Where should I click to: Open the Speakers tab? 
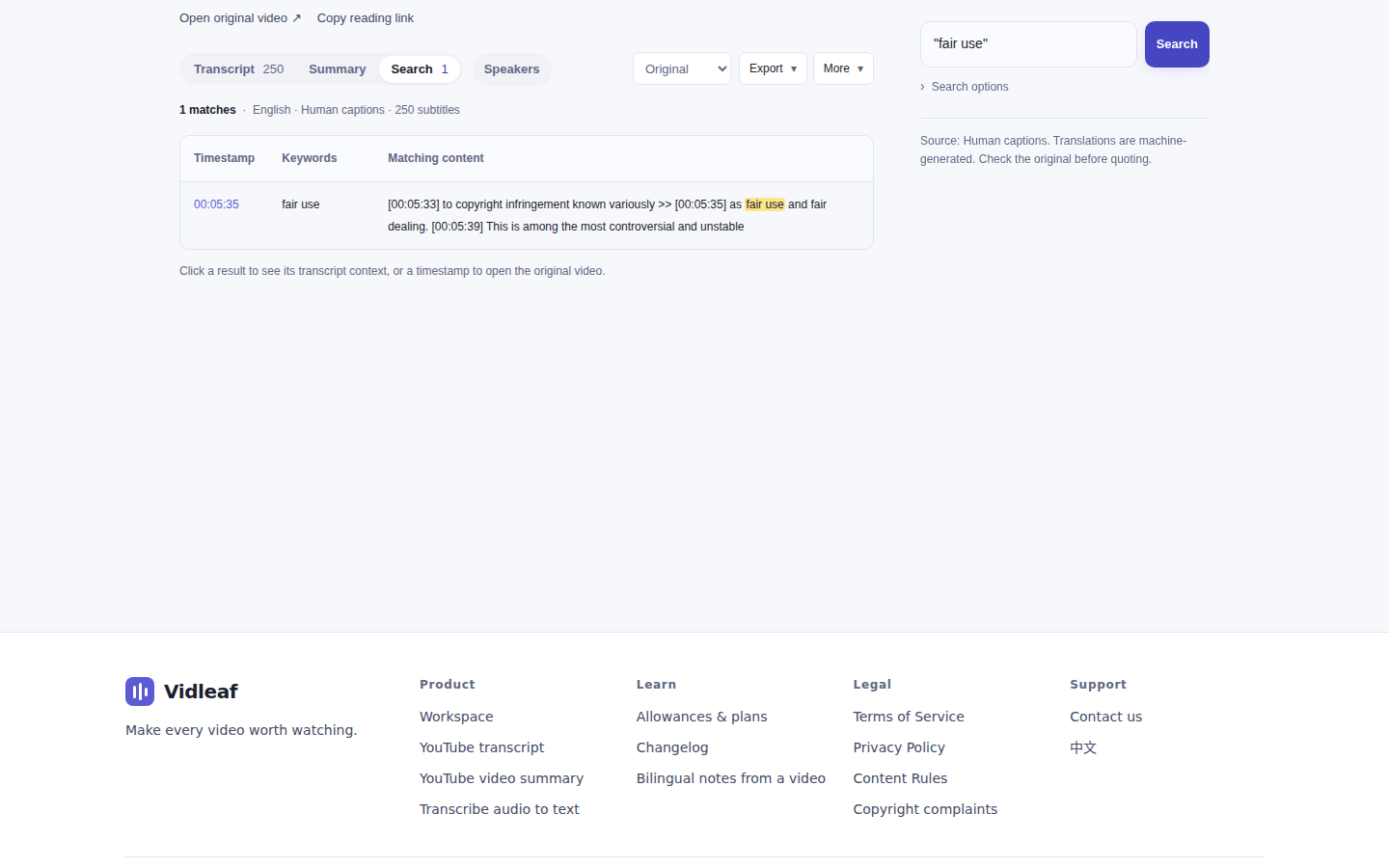point(511,69)
